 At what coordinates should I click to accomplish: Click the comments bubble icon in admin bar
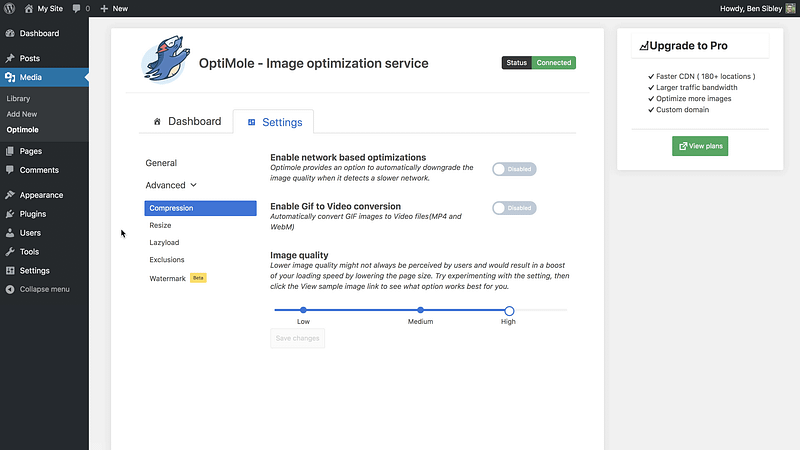click(x=77, y=8)
